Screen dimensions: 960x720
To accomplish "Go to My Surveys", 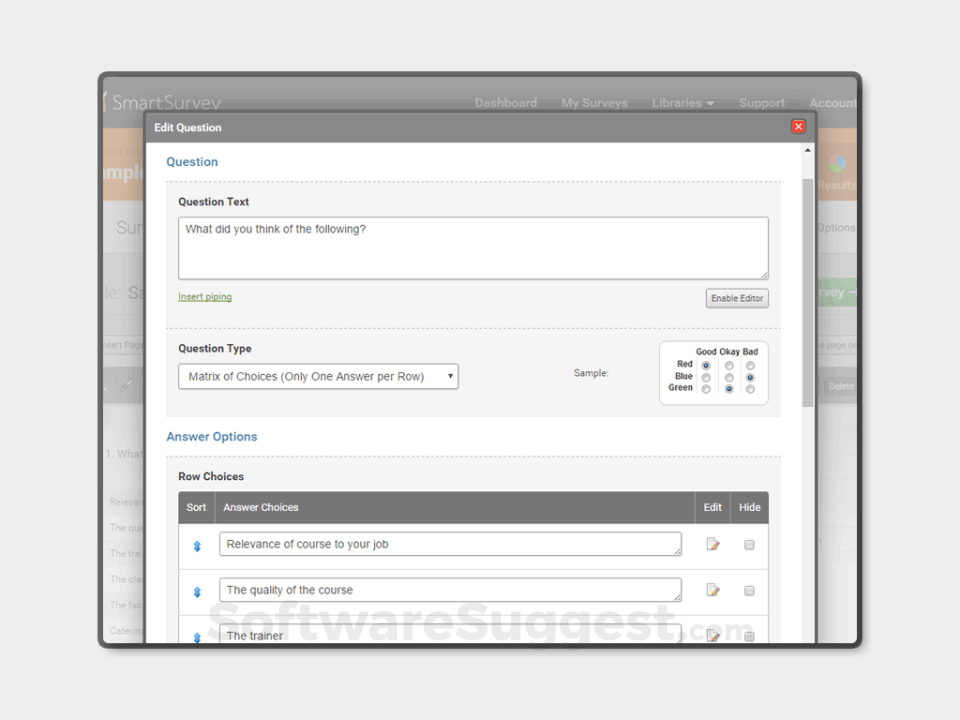I will (x=594, y=102).
